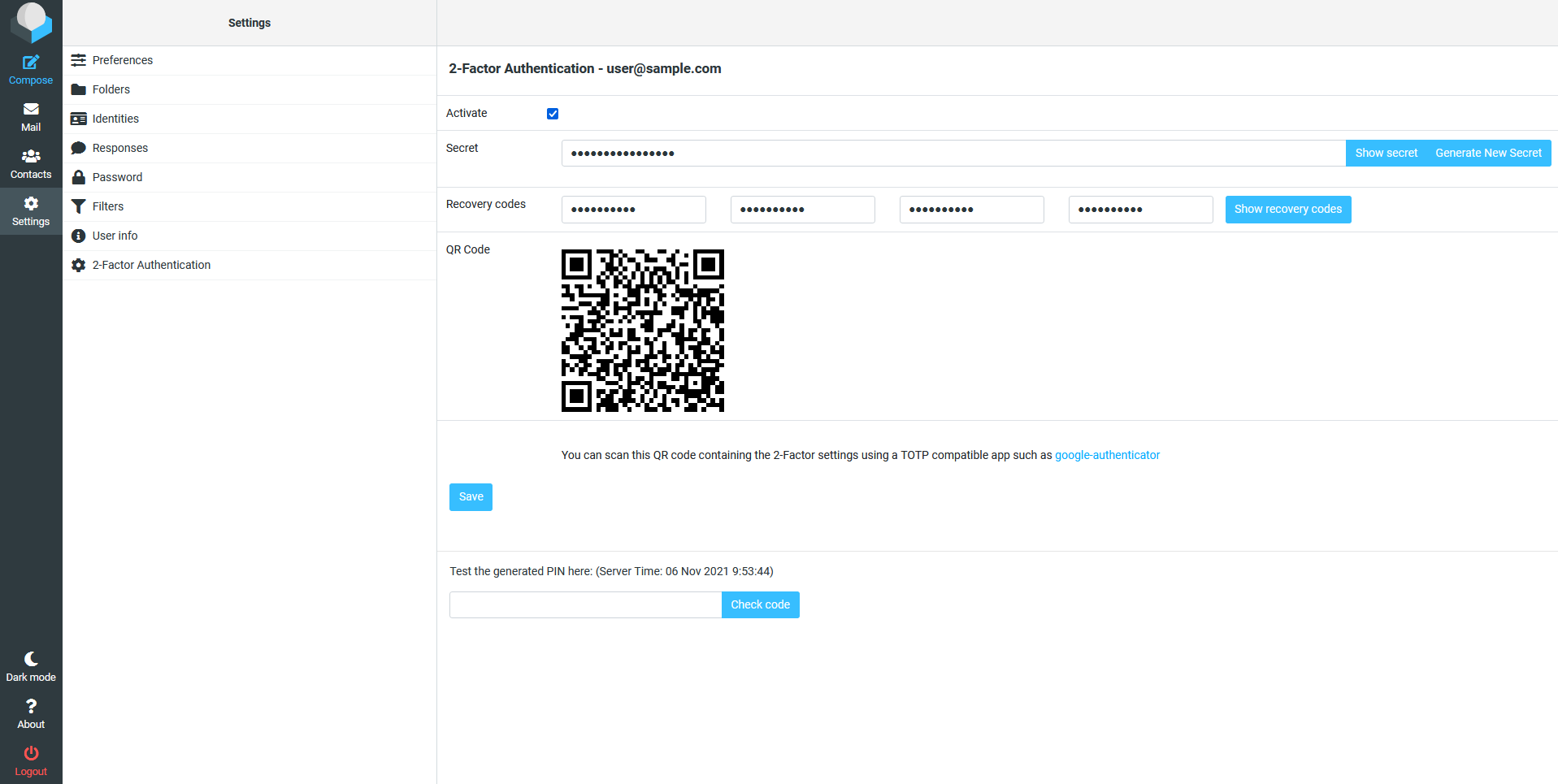Select the Settings gear icon in sidebar
This screenshot has width=1558, height=784.
(31, 203)
